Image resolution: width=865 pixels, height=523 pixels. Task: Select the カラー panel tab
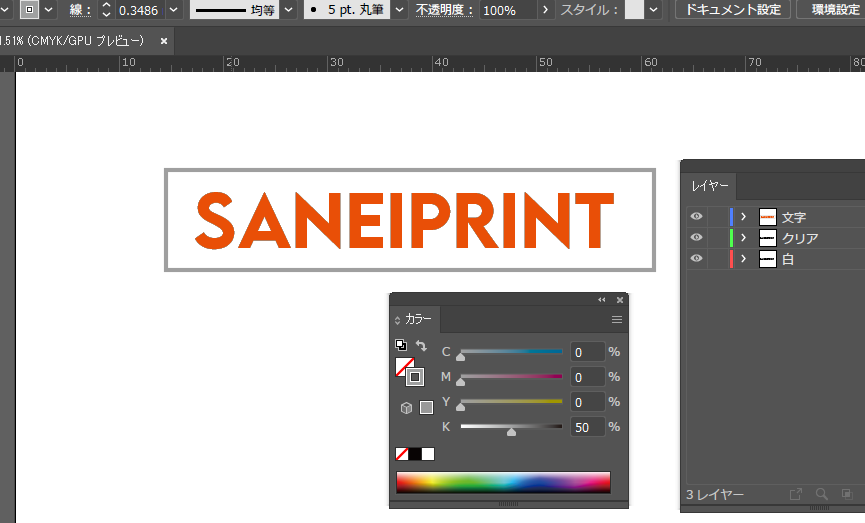click(418, 319)
